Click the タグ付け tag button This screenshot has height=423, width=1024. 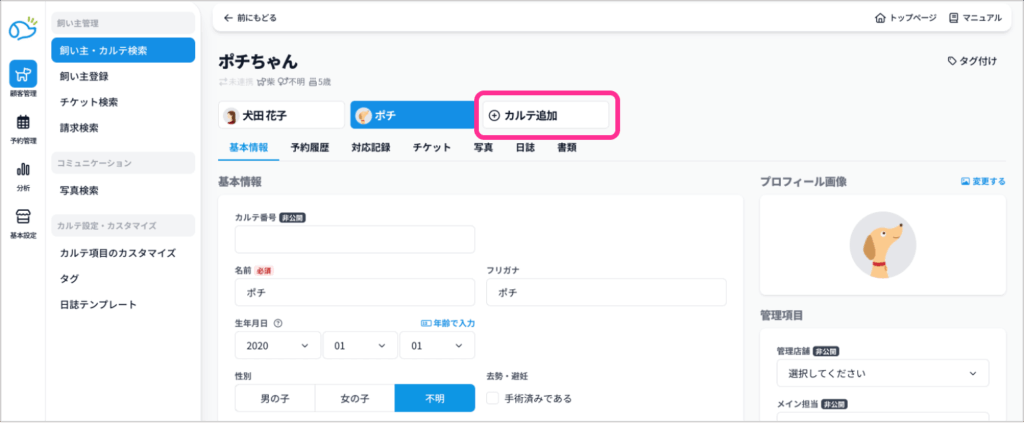[x=971, y=61]
